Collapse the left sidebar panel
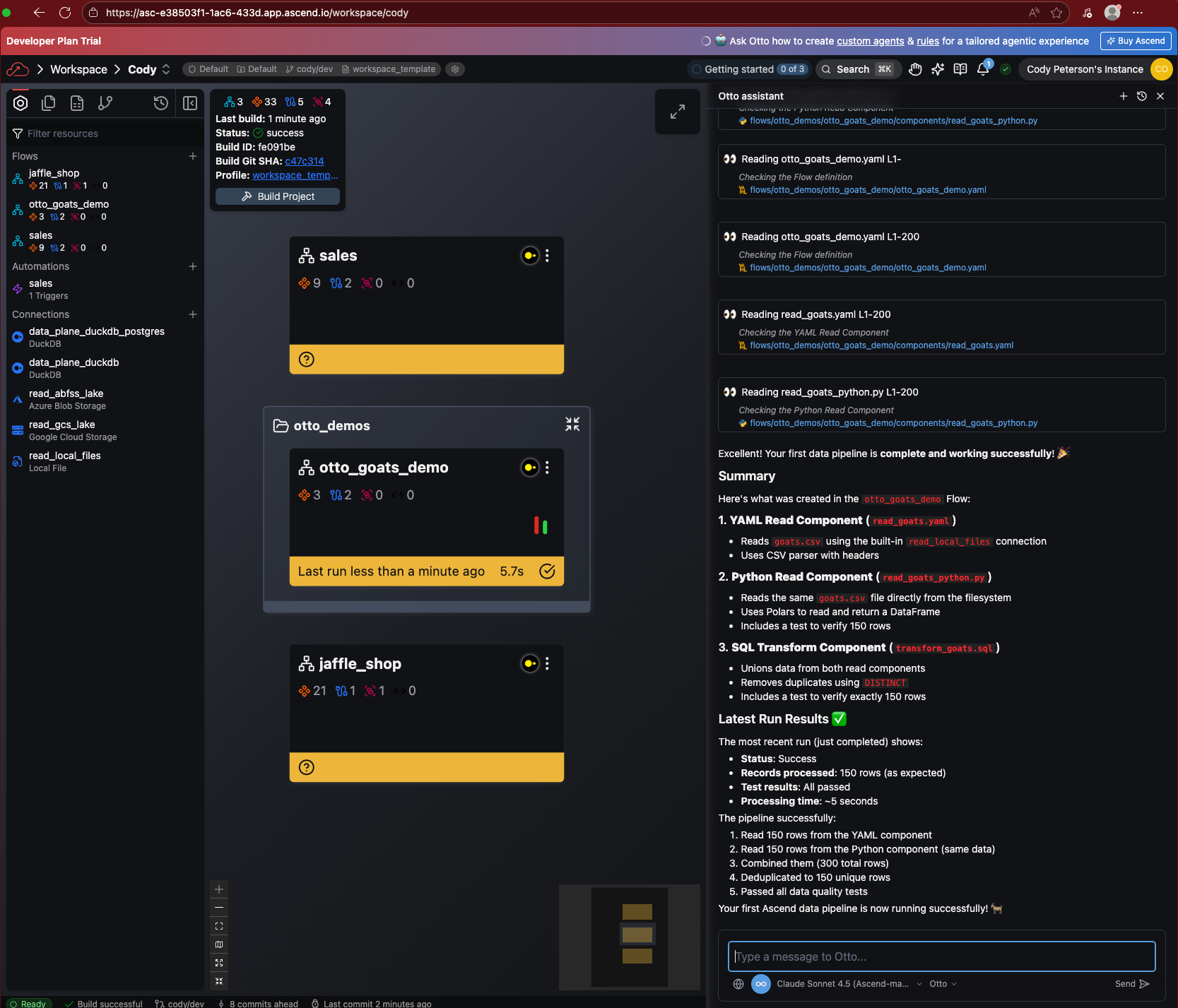 190,103
